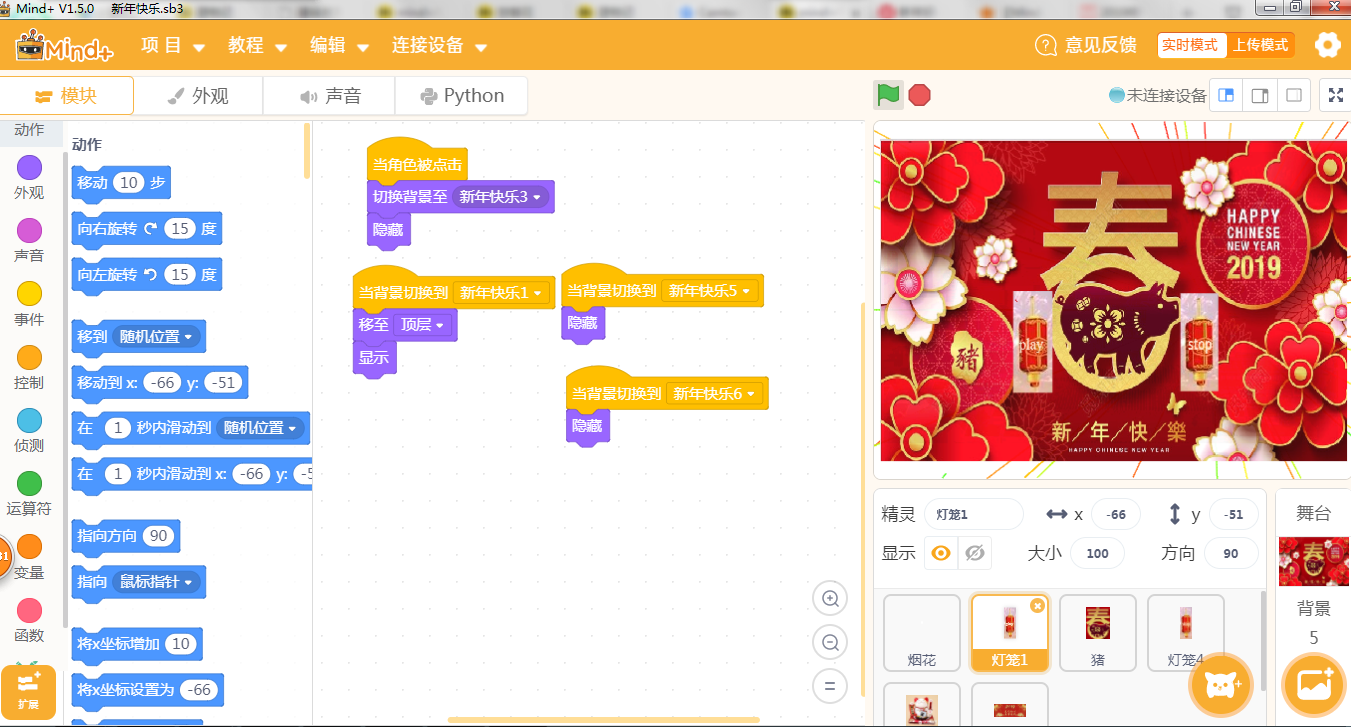Click the 未连接设备 device status

tap(1158, 96)
